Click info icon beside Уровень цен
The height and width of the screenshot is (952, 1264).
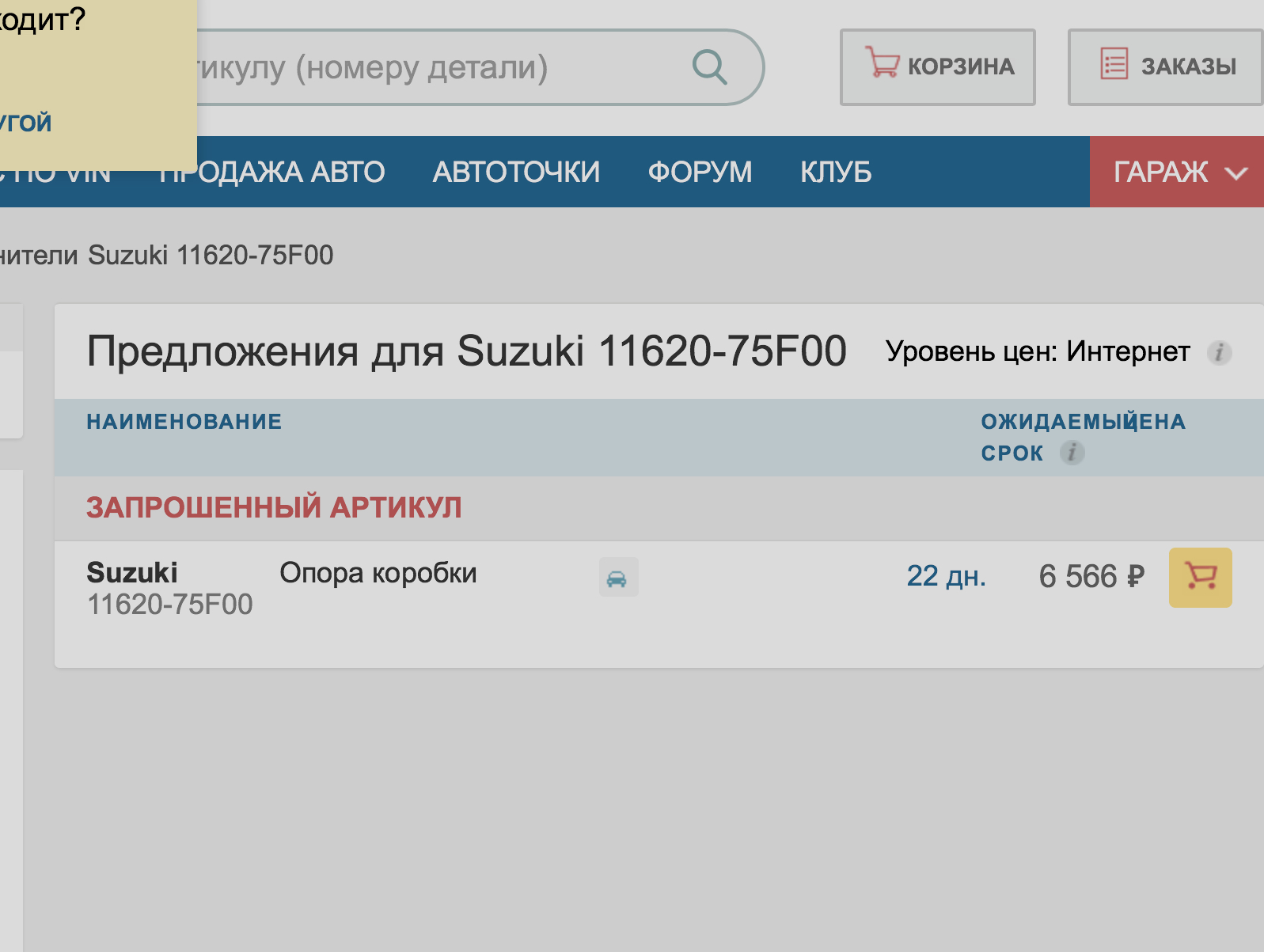(1219, 352)
